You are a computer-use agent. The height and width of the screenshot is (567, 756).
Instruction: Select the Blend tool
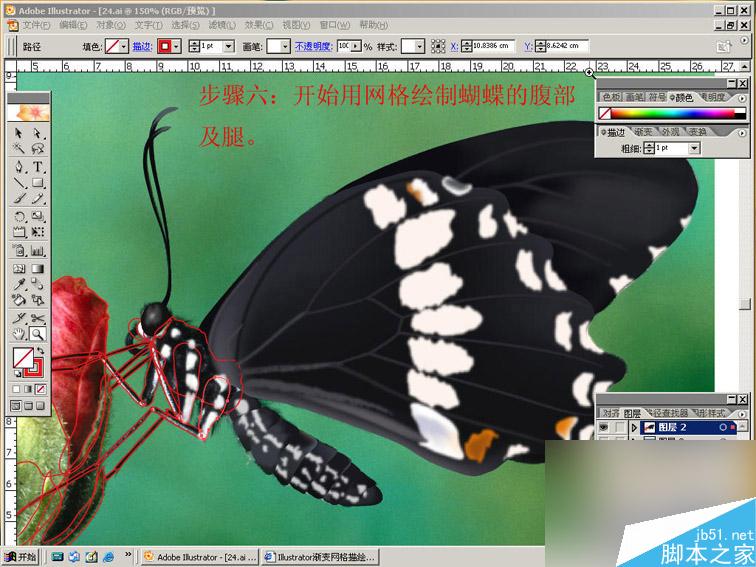pyautogui.click(x=37, y=284)
